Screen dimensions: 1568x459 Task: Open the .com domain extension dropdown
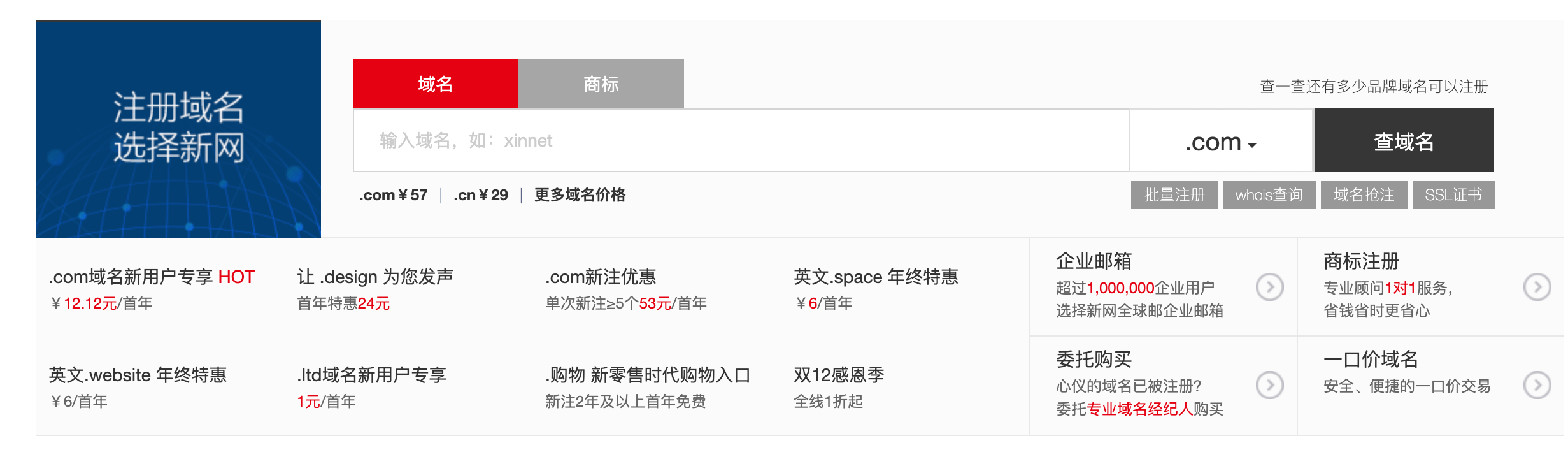1220,141
